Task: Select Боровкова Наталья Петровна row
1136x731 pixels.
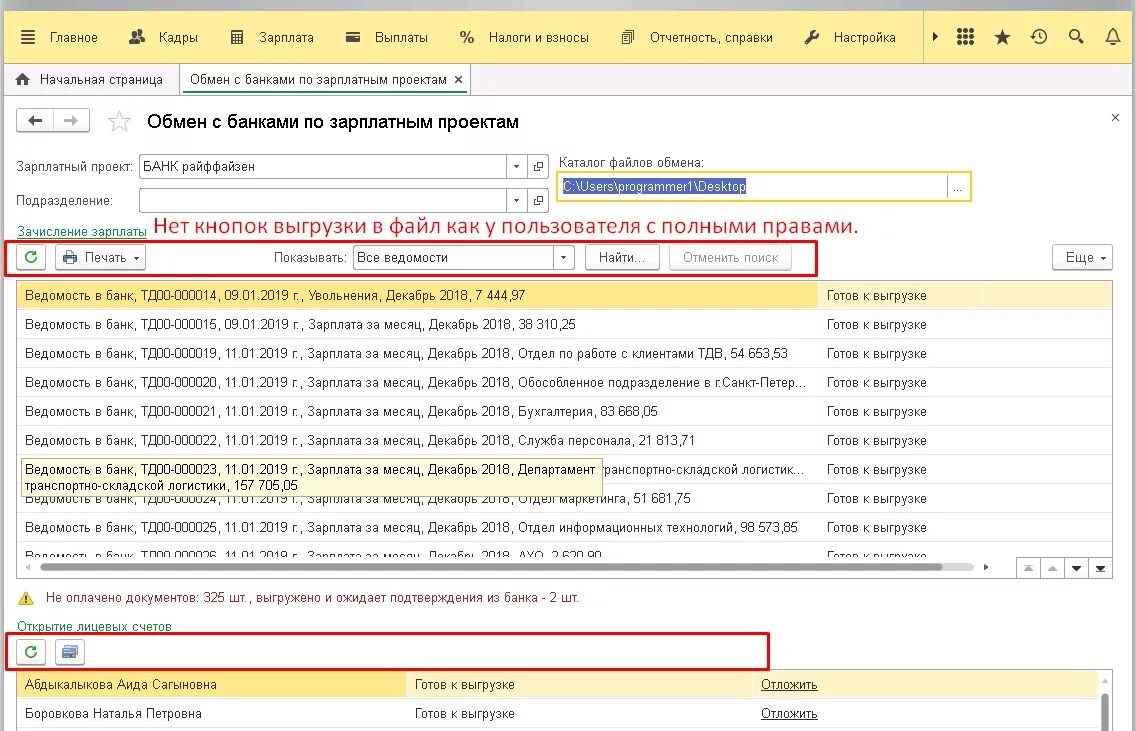Action: click(558, 714)
